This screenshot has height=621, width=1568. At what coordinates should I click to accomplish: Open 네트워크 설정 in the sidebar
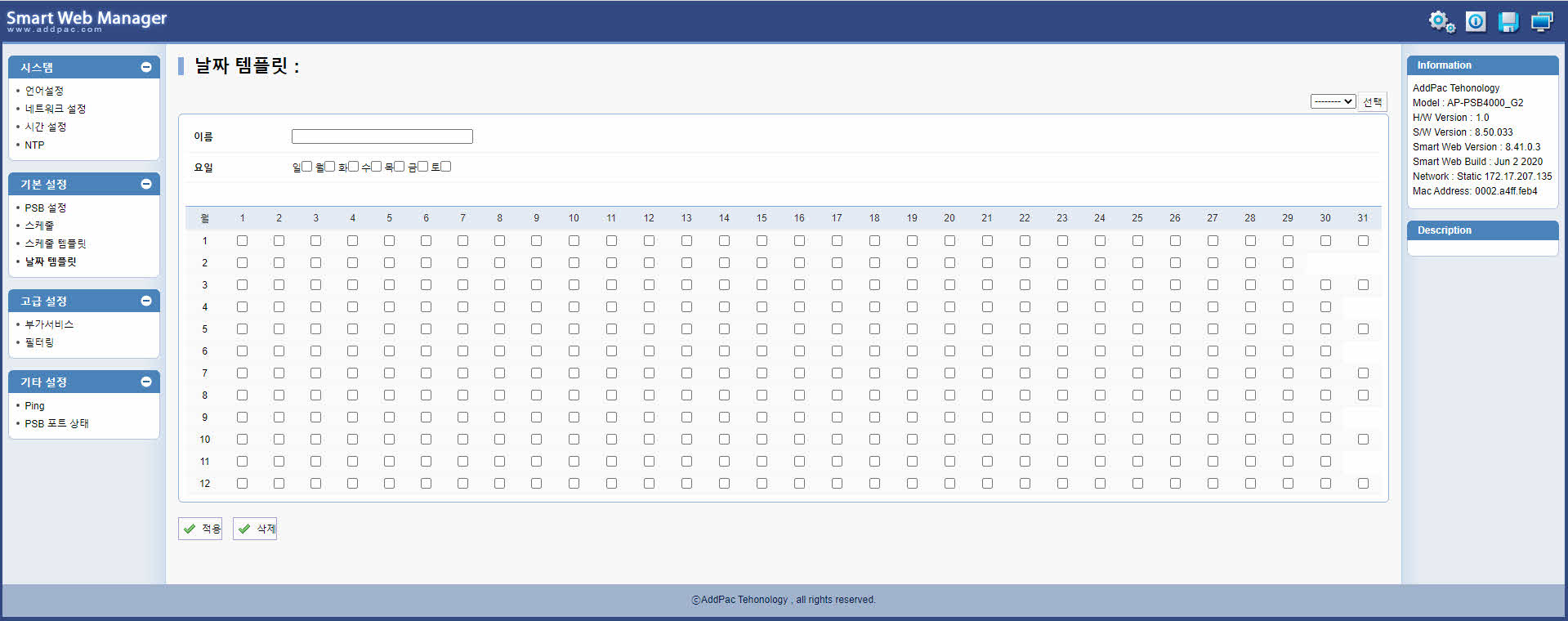(55, 109)
